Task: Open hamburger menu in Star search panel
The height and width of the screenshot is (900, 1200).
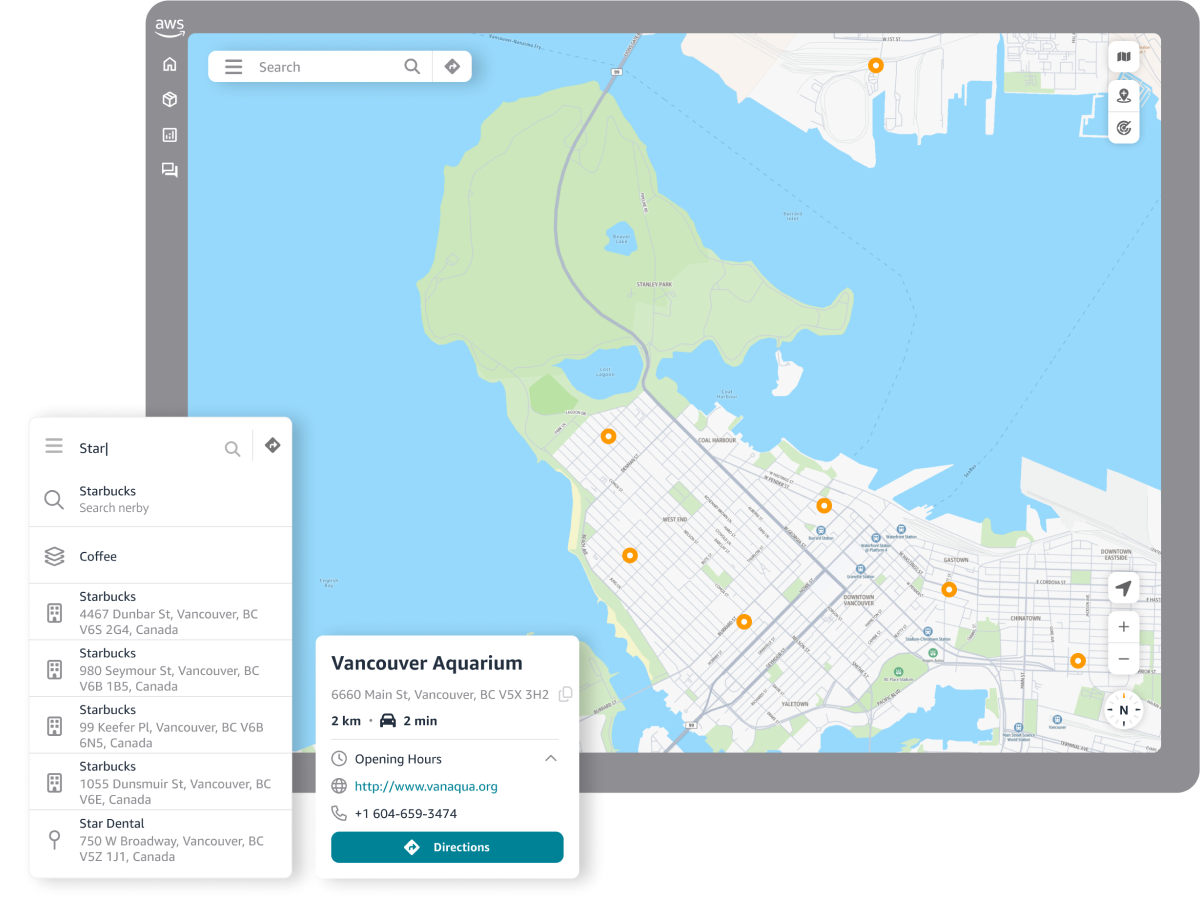Action: click(x=54, y=447)
